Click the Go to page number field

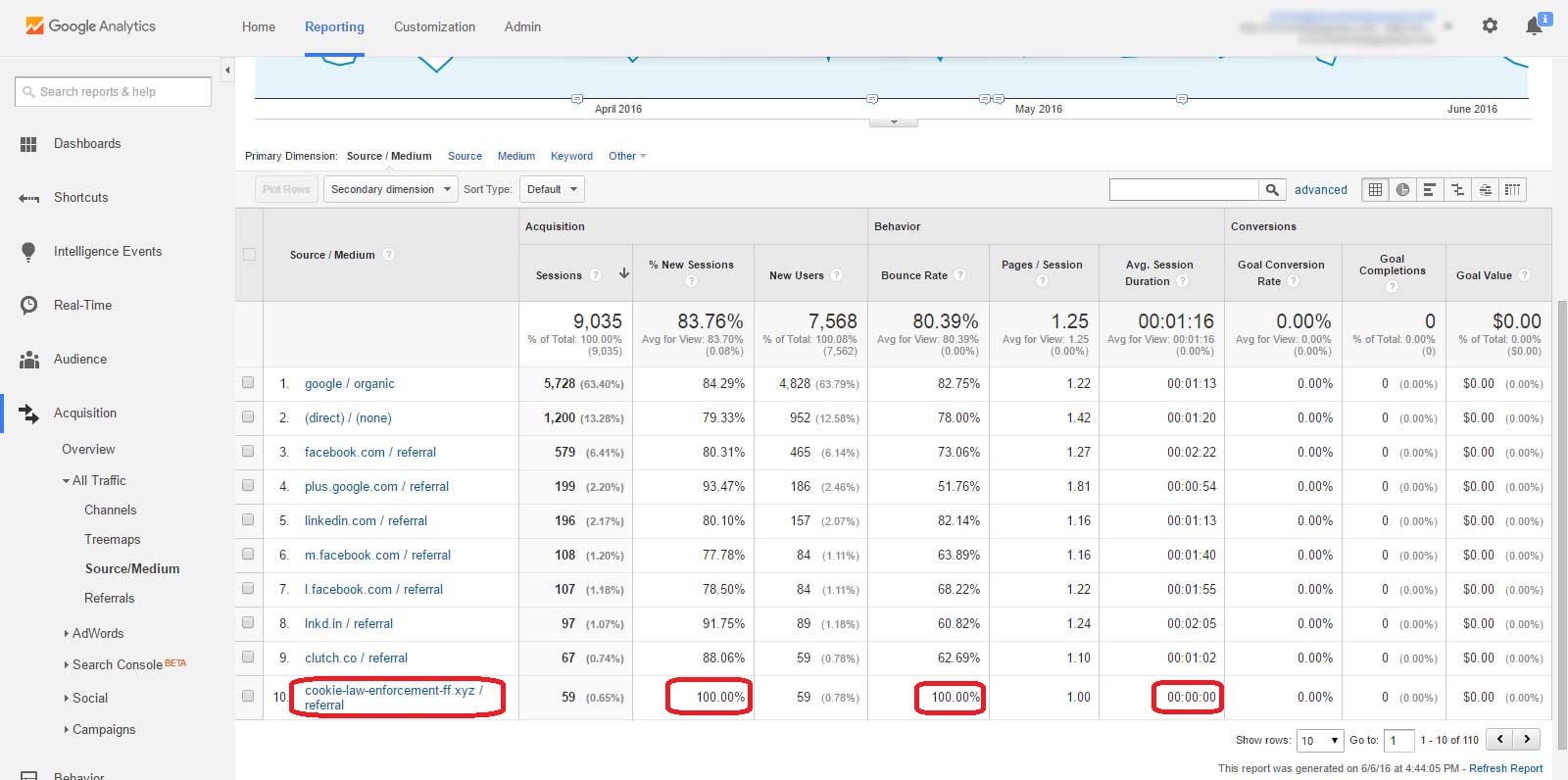pyautogui.click(x=1399, y=740)
